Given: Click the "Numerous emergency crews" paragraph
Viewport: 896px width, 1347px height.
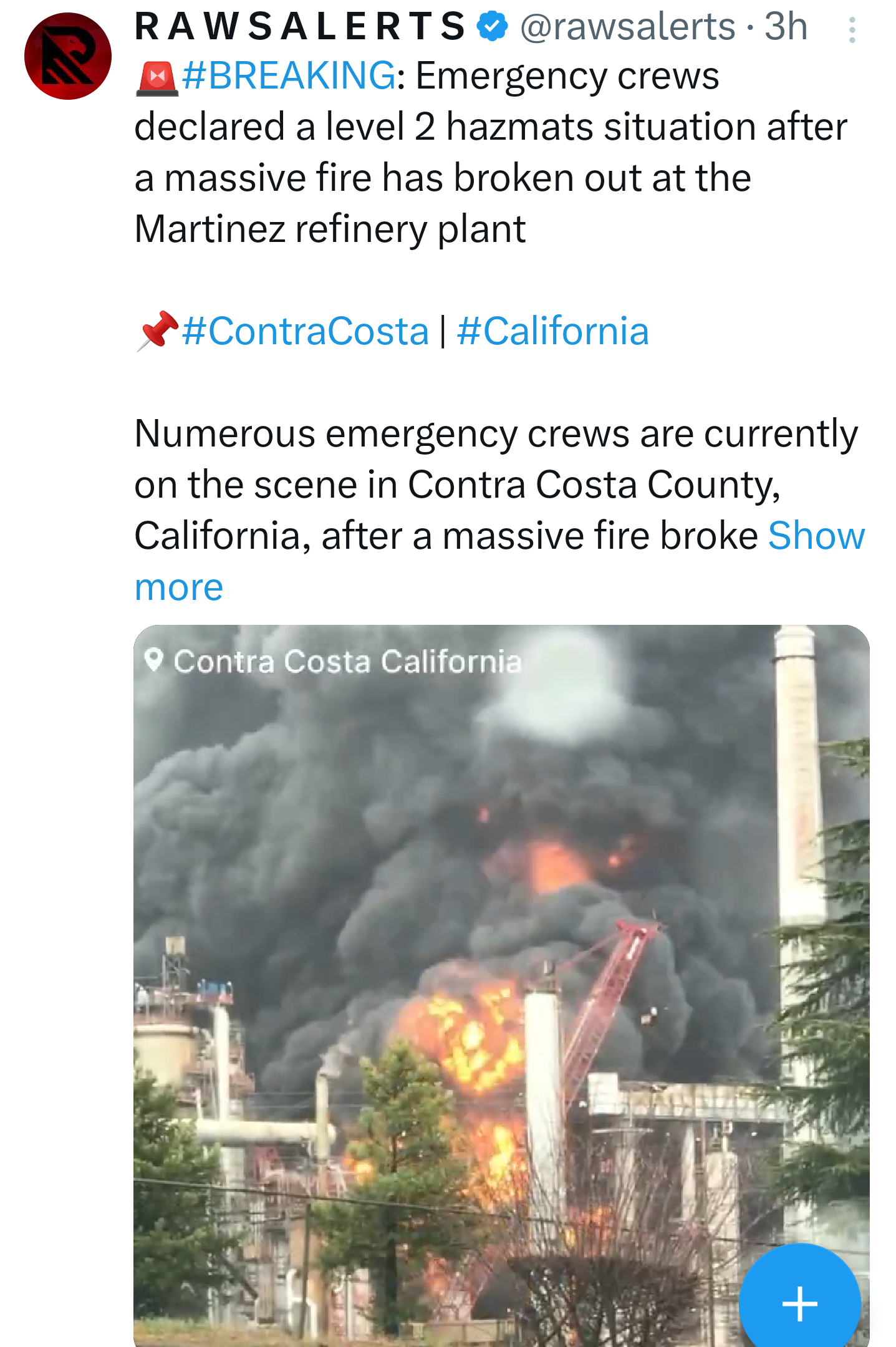Looking at the screenshot, I should (x=496, y=433).
